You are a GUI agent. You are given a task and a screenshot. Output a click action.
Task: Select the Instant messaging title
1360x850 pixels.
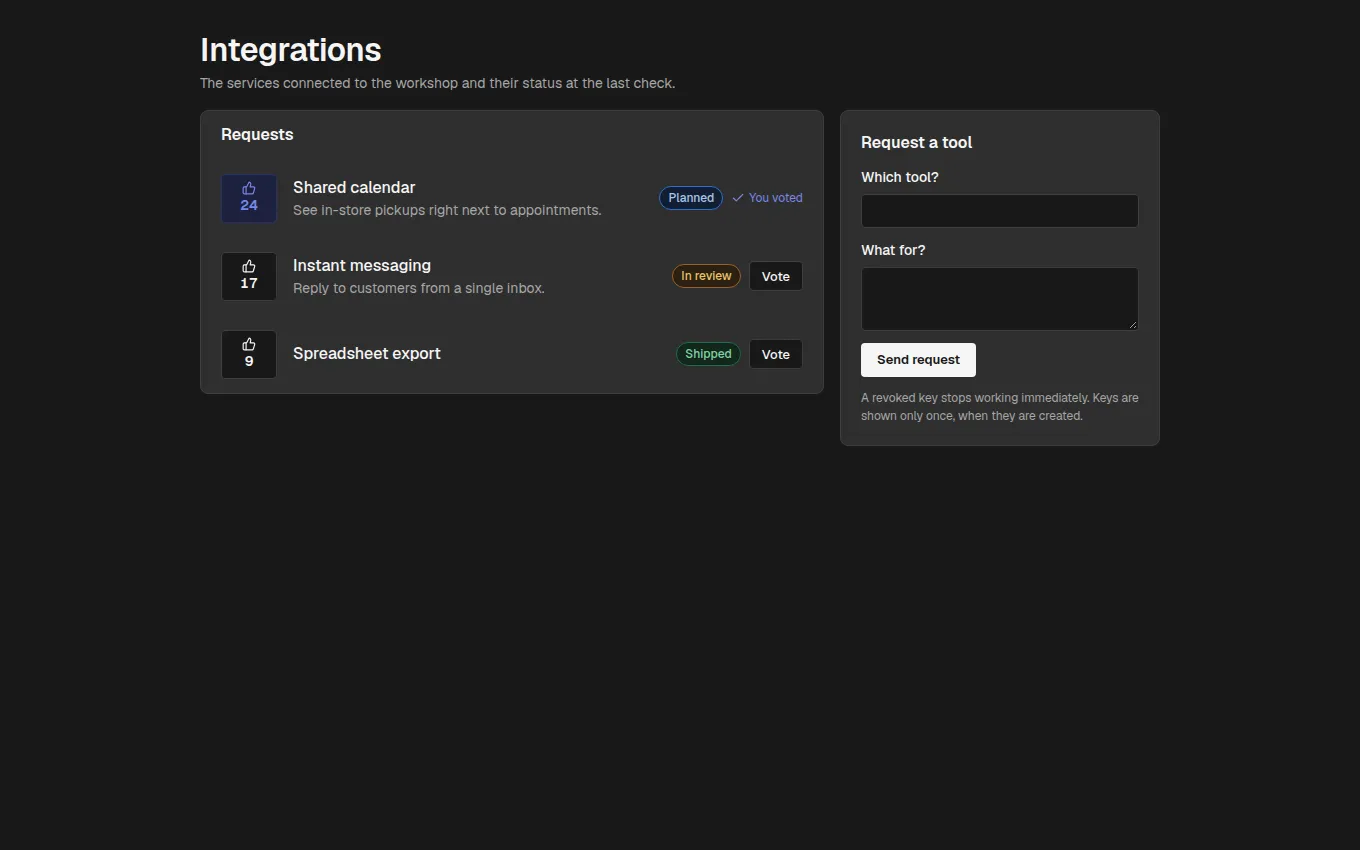[362, 265]
